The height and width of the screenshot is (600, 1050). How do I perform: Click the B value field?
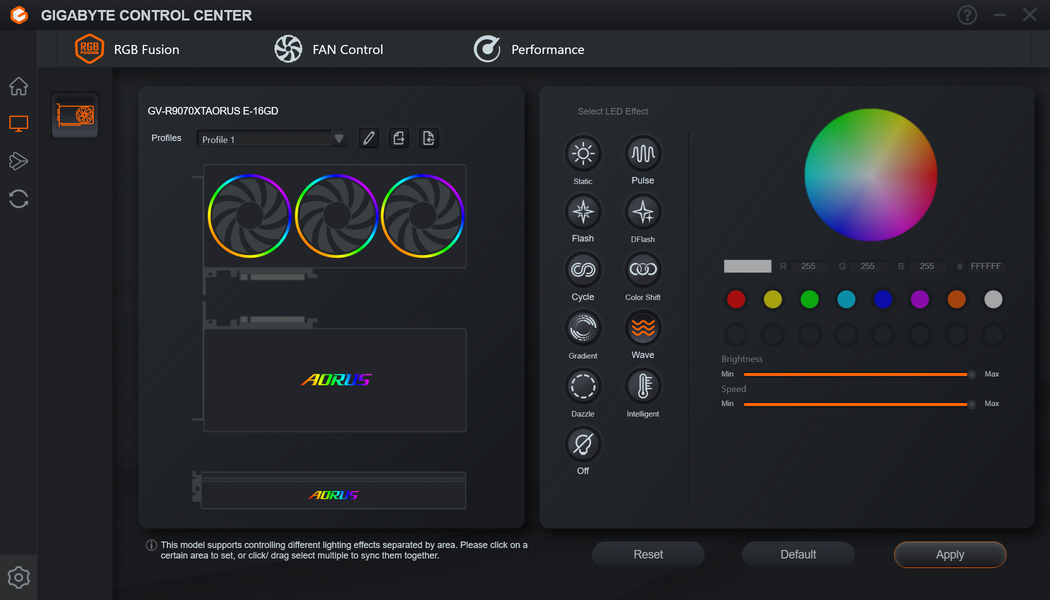point(926,267)
